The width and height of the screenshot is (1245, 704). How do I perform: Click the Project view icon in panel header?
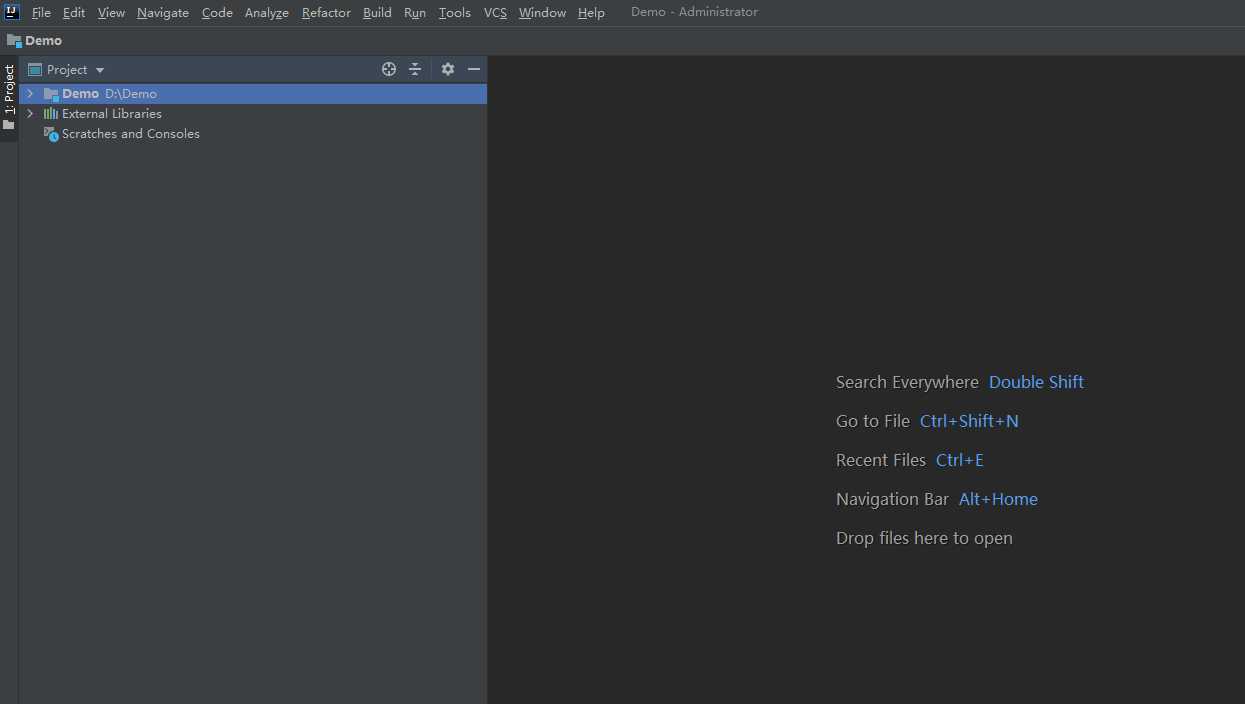[35, 70]
